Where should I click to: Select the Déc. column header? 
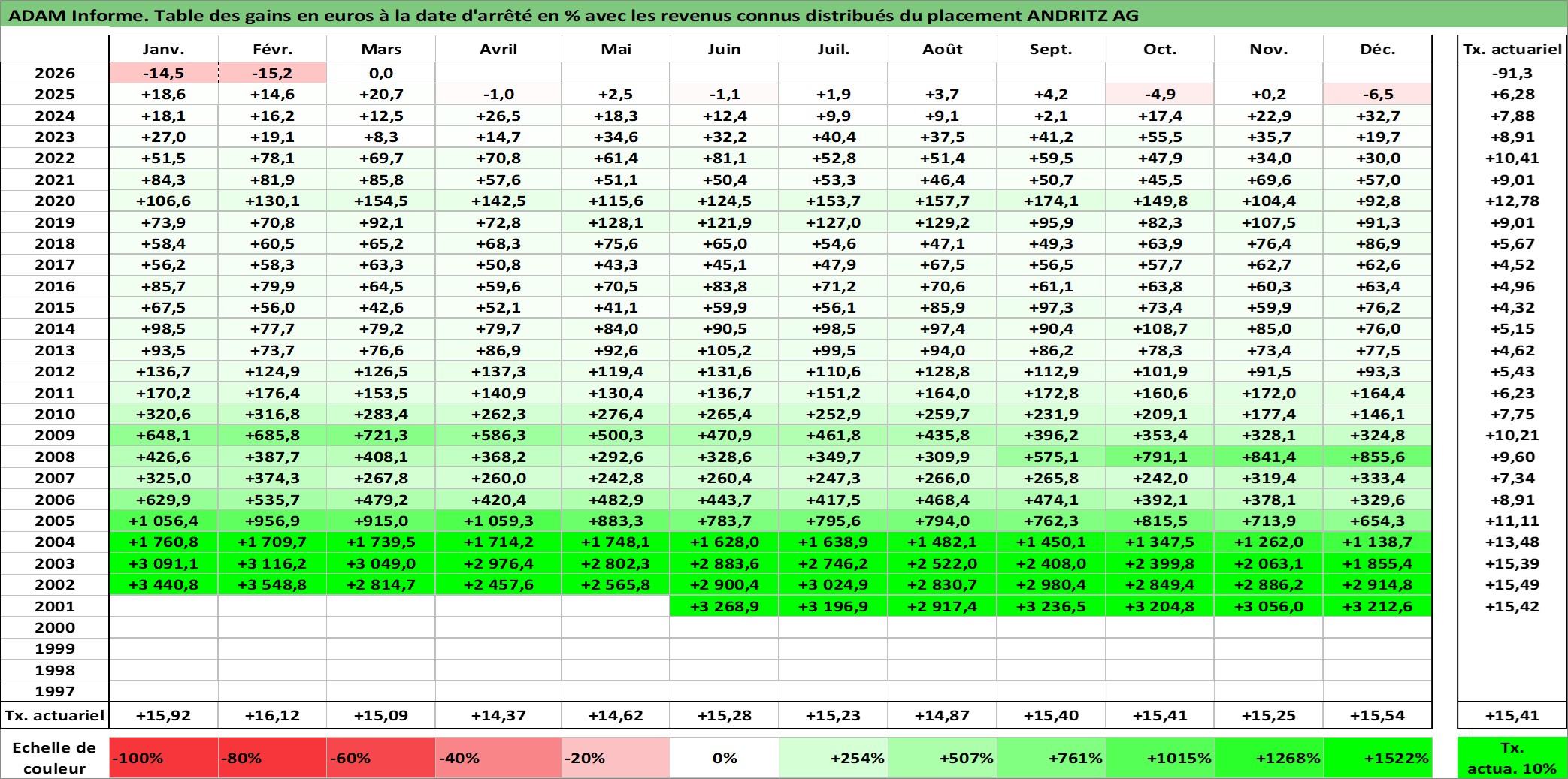coord(1377,49)
